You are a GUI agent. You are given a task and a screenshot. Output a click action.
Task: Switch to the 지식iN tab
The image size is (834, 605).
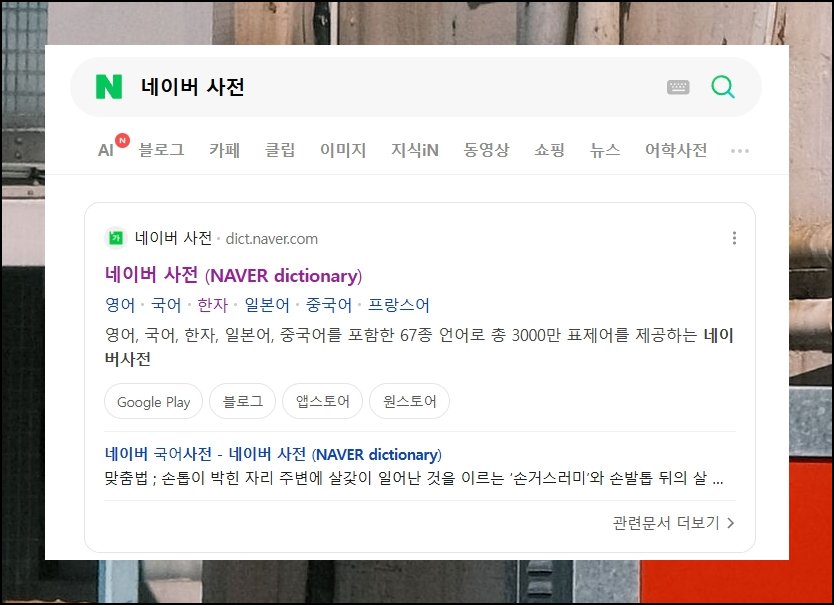tap(415, 150)
